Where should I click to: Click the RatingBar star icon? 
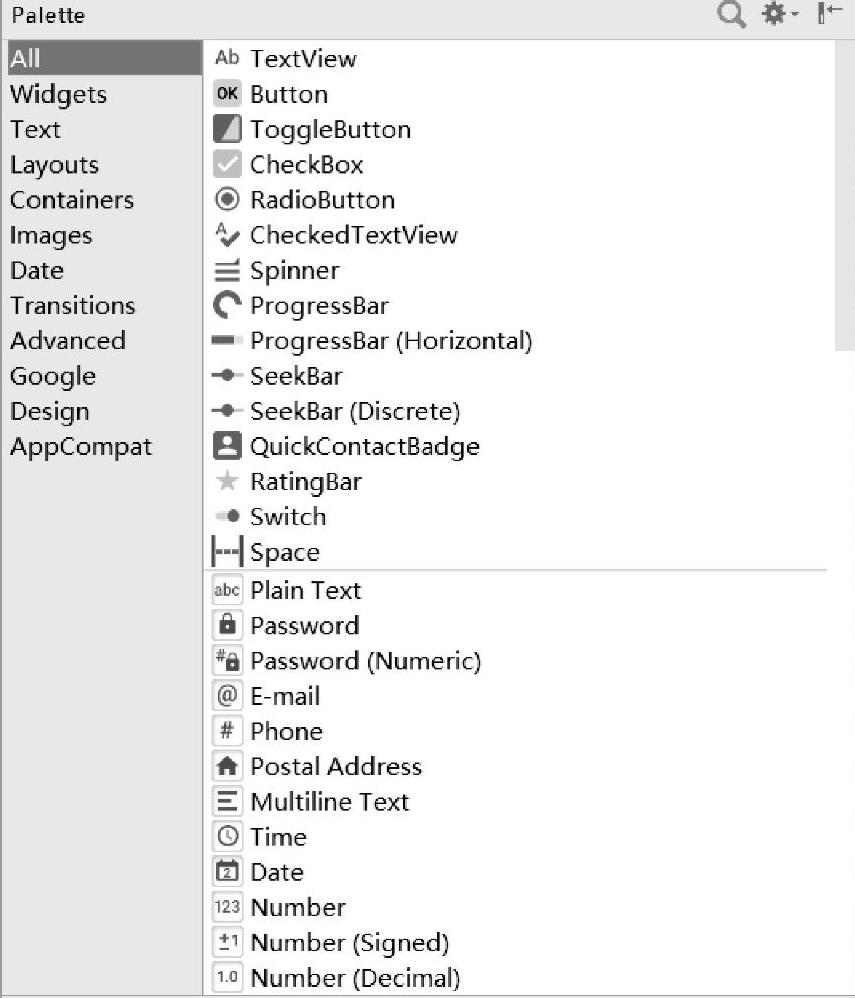[228, 482]
